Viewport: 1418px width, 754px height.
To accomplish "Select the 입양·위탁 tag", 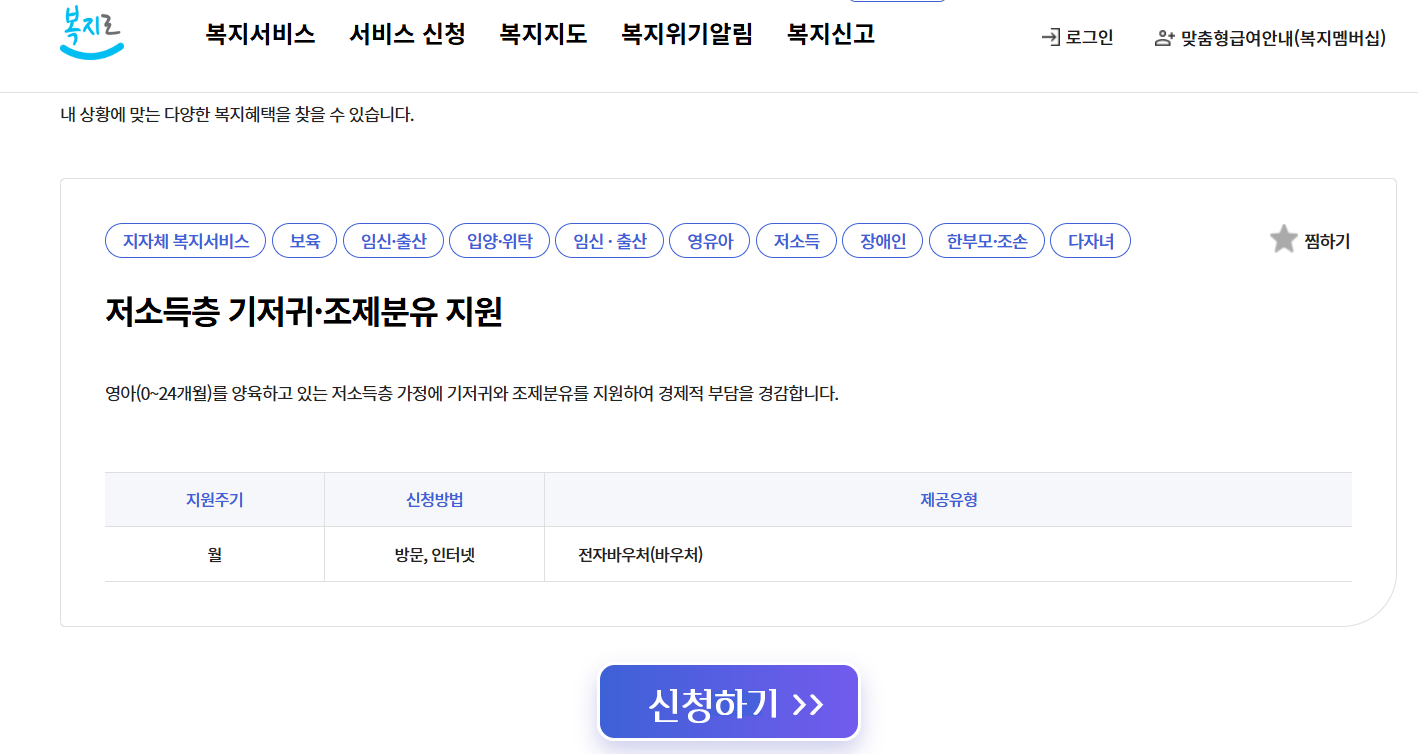I will (x=499, y=240).
